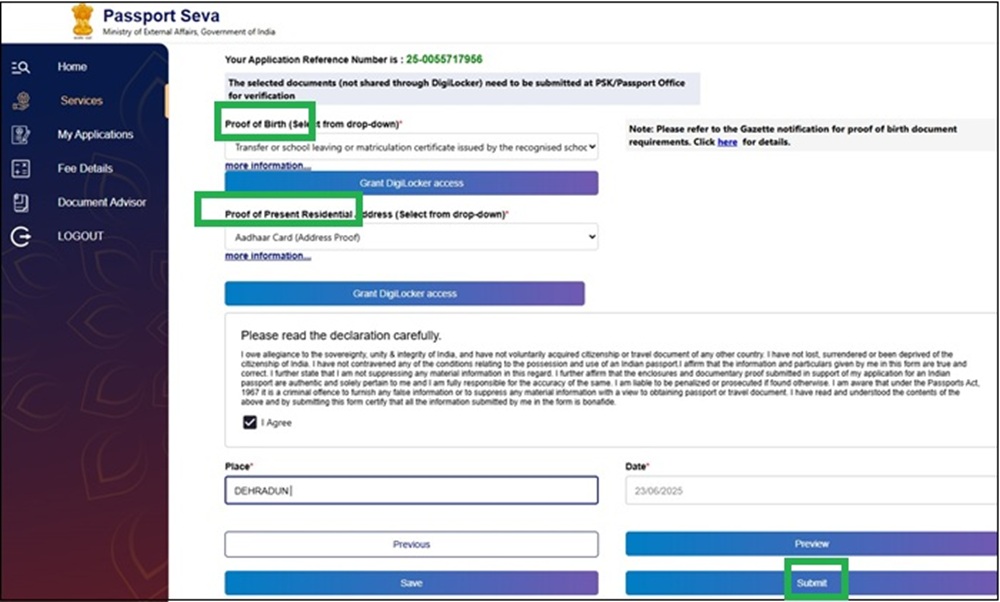Grant DigiLocker access for birth proof

coord(411,183)
